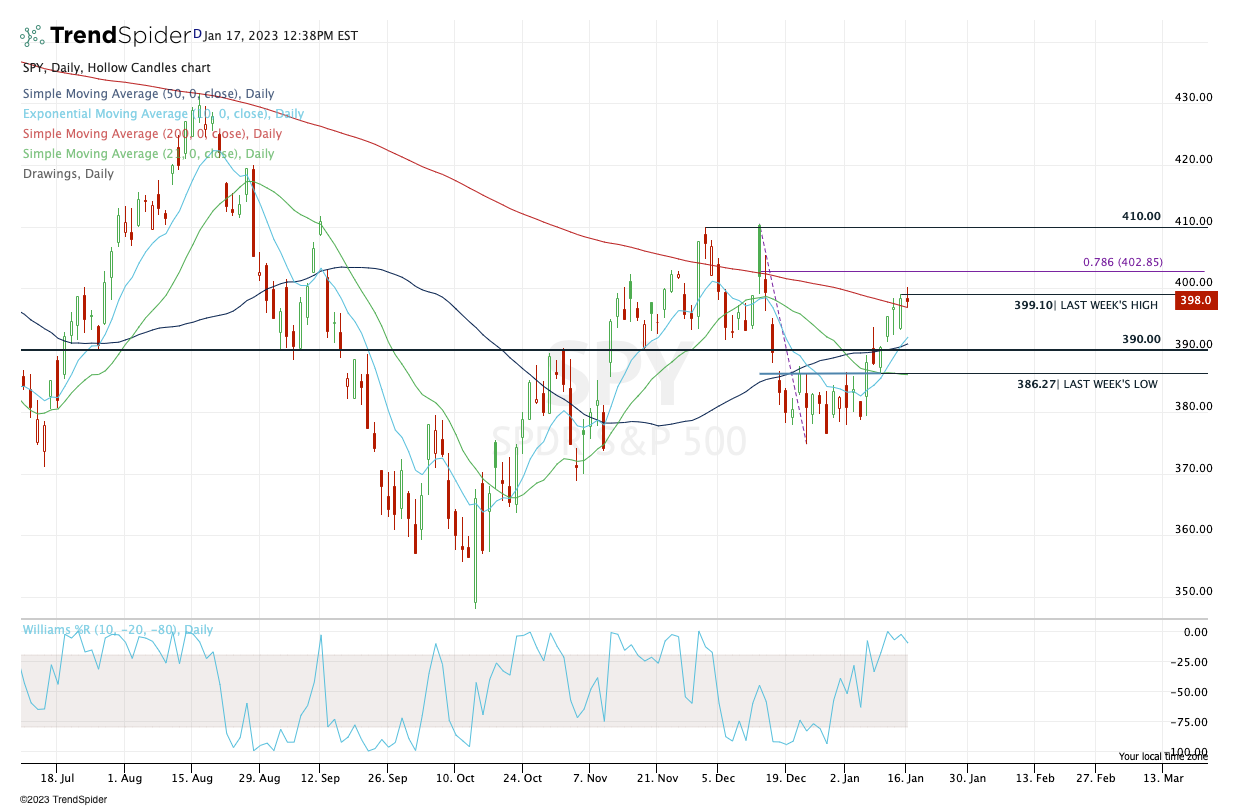
Task: Click the 7. Nov date axis label
Action: (x=590, y=777)
